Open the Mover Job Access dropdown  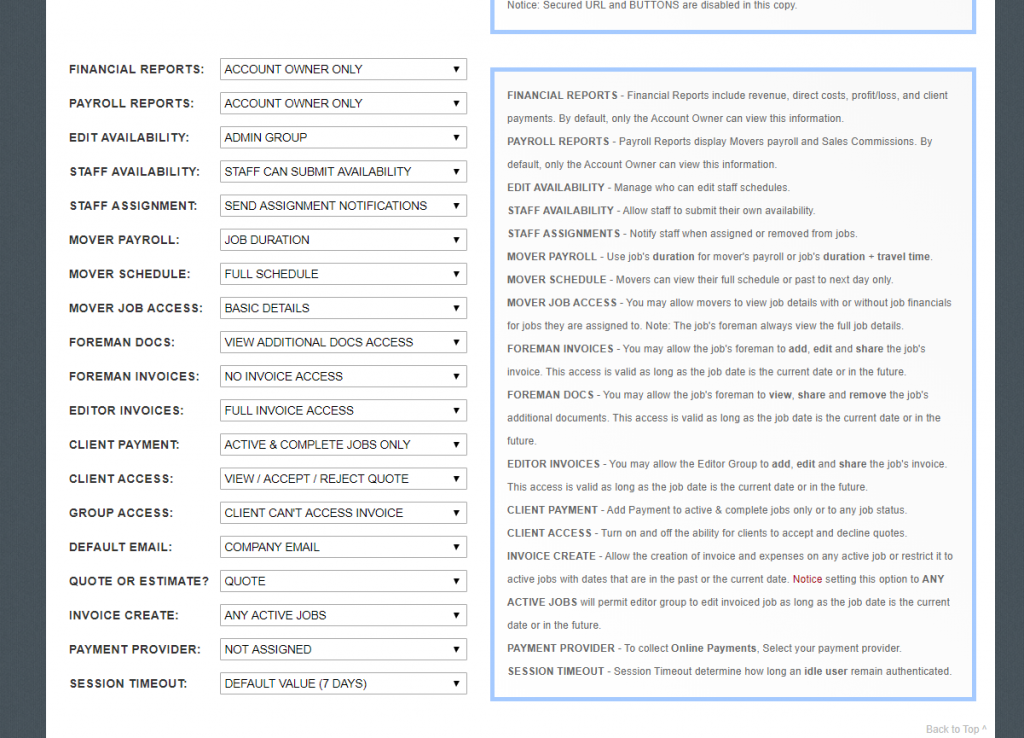point(343,308)
